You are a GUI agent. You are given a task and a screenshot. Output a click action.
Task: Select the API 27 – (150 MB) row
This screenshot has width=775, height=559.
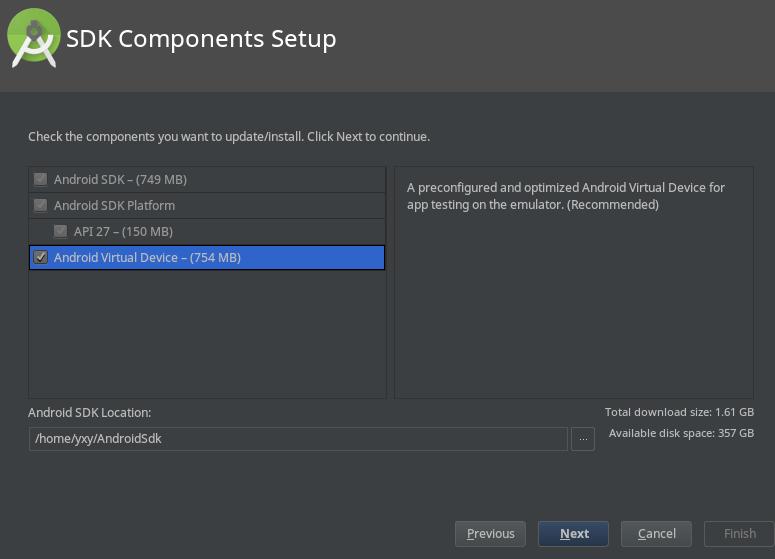pos(207,231)
